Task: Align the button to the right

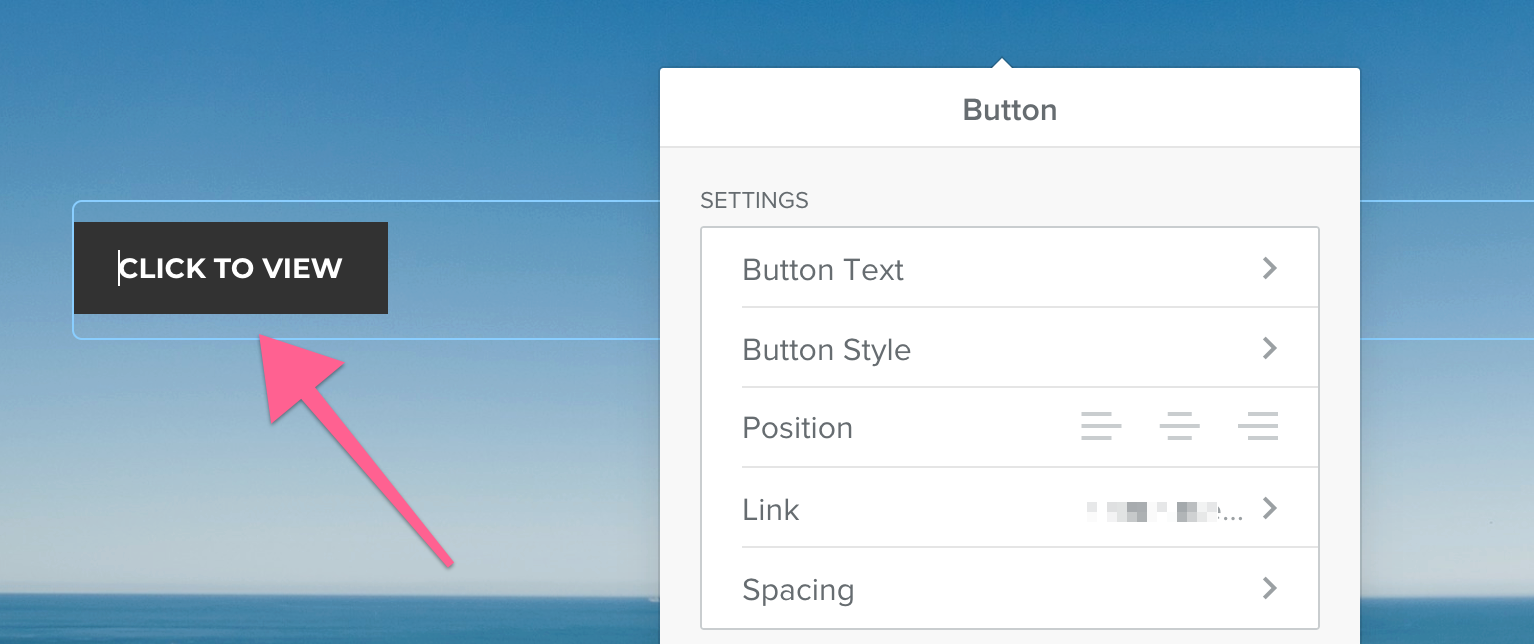Action: pos(1258,427)
